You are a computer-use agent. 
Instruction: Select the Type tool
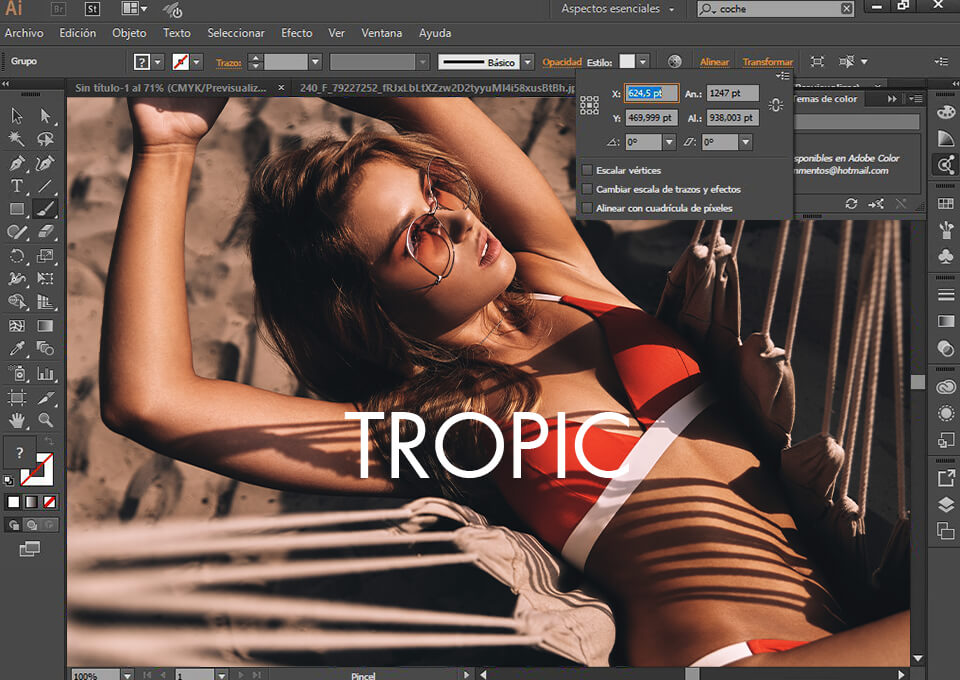coord(17,186)
